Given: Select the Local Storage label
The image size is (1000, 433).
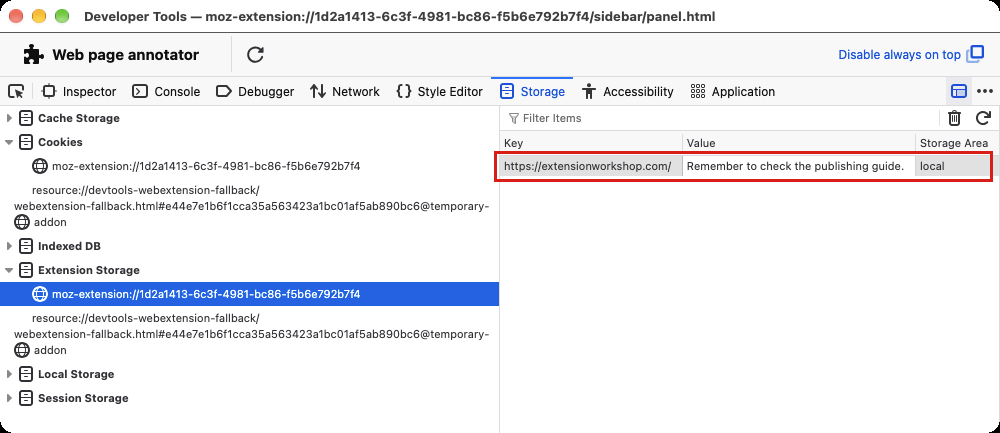Looking at the screenshot, I should click(x=76, y=374).
